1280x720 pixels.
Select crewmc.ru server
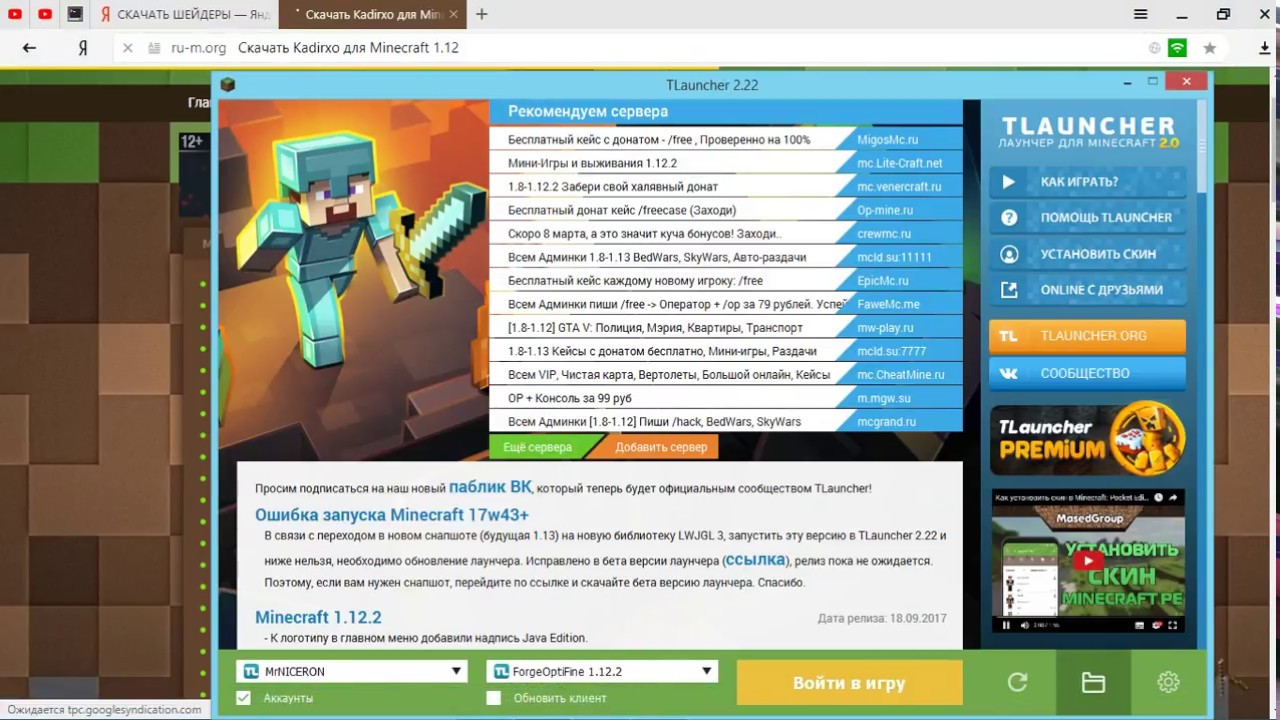726,234
